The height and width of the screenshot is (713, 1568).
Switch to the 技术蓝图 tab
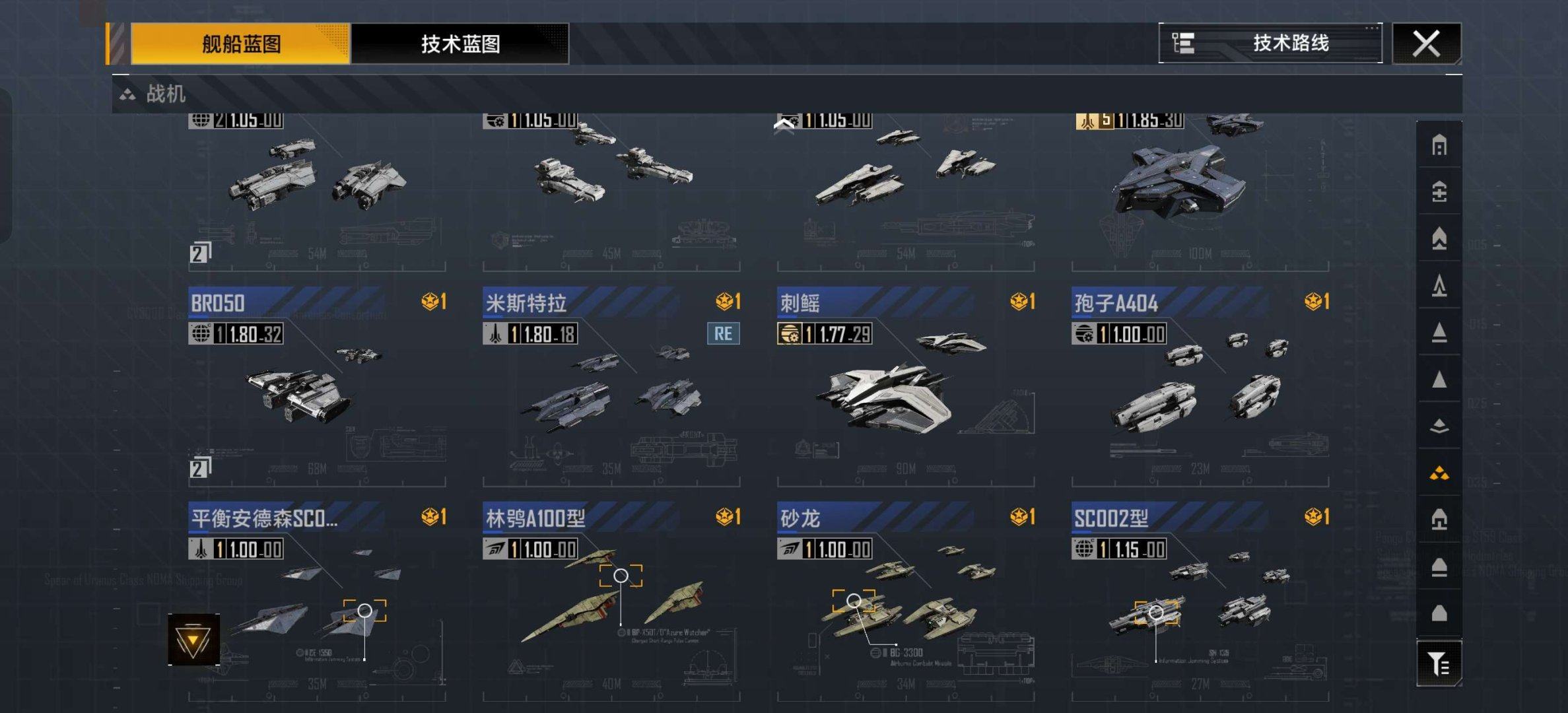460,44
